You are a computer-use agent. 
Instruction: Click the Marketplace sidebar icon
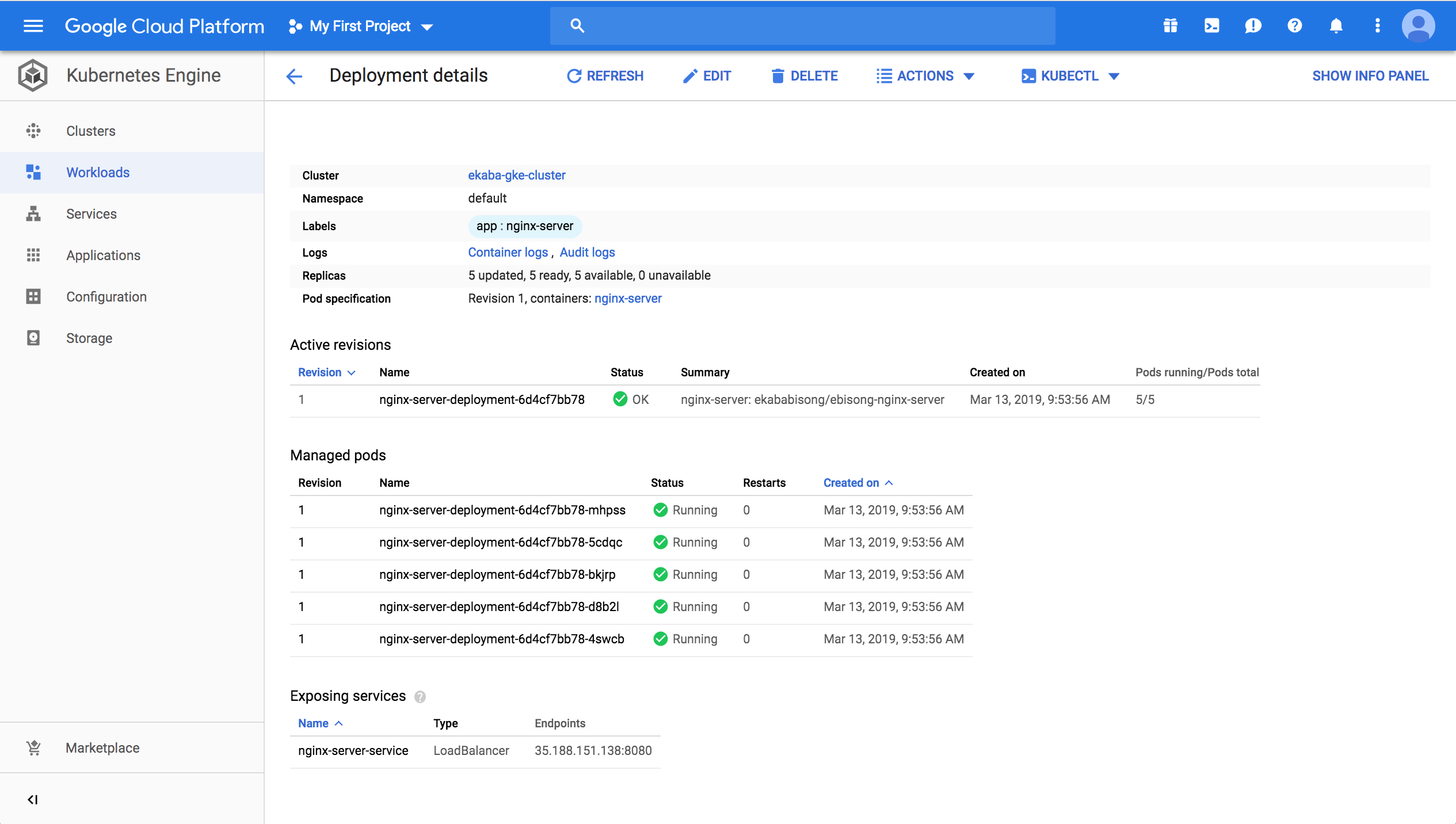(x=33, y=748)
